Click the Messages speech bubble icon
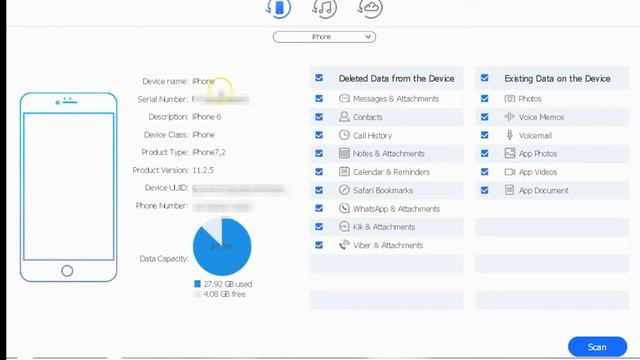Image resolution: width=640 pixels, height=360 pixels. (344, 98)
